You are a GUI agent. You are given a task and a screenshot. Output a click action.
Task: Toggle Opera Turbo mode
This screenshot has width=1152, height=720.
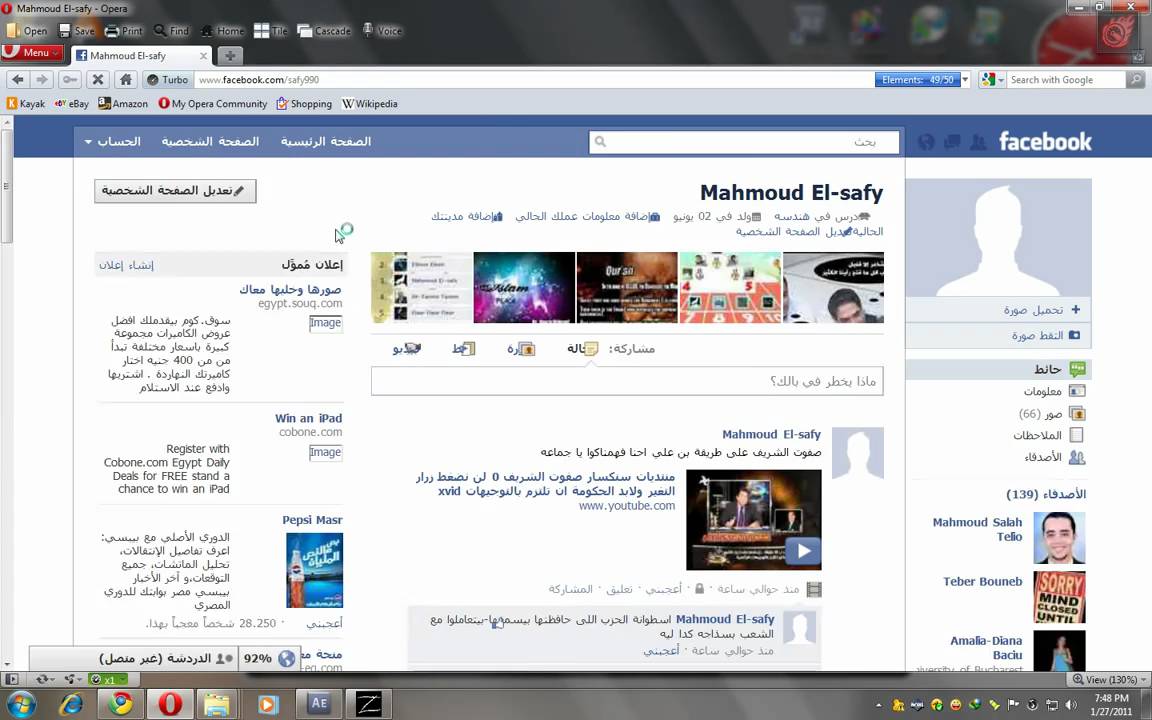coord(168,79)
